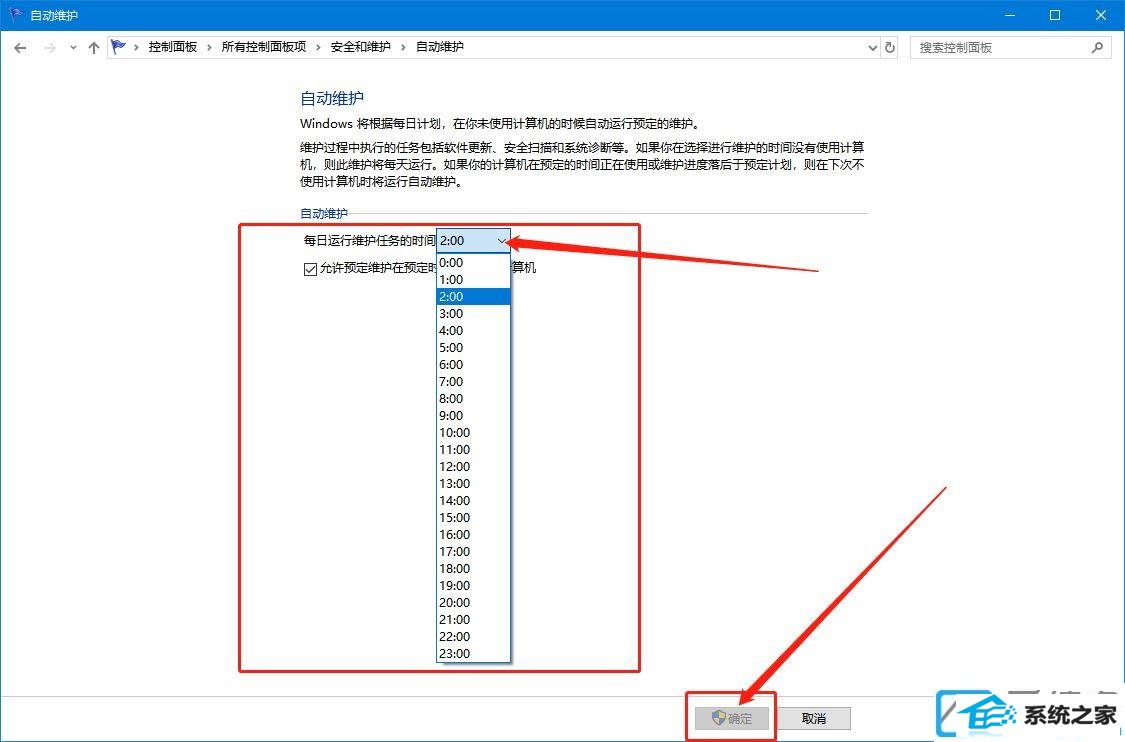
Task: Cancel changes with 取消 button
Action: coord(814,718)
